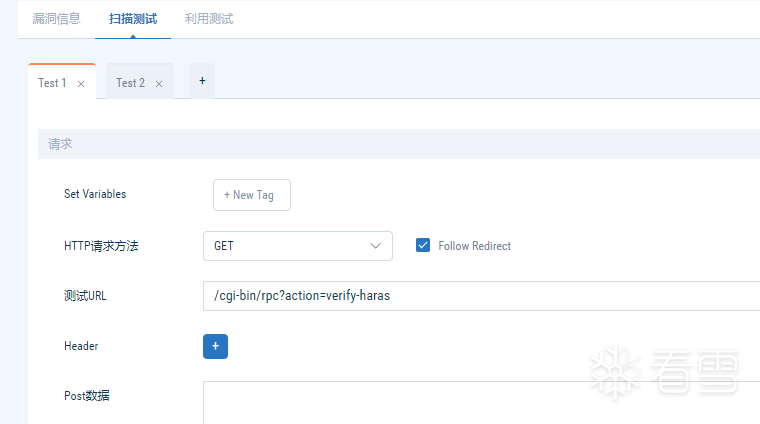Toggle the Follow Redirect checkbox

coord(423,245)
